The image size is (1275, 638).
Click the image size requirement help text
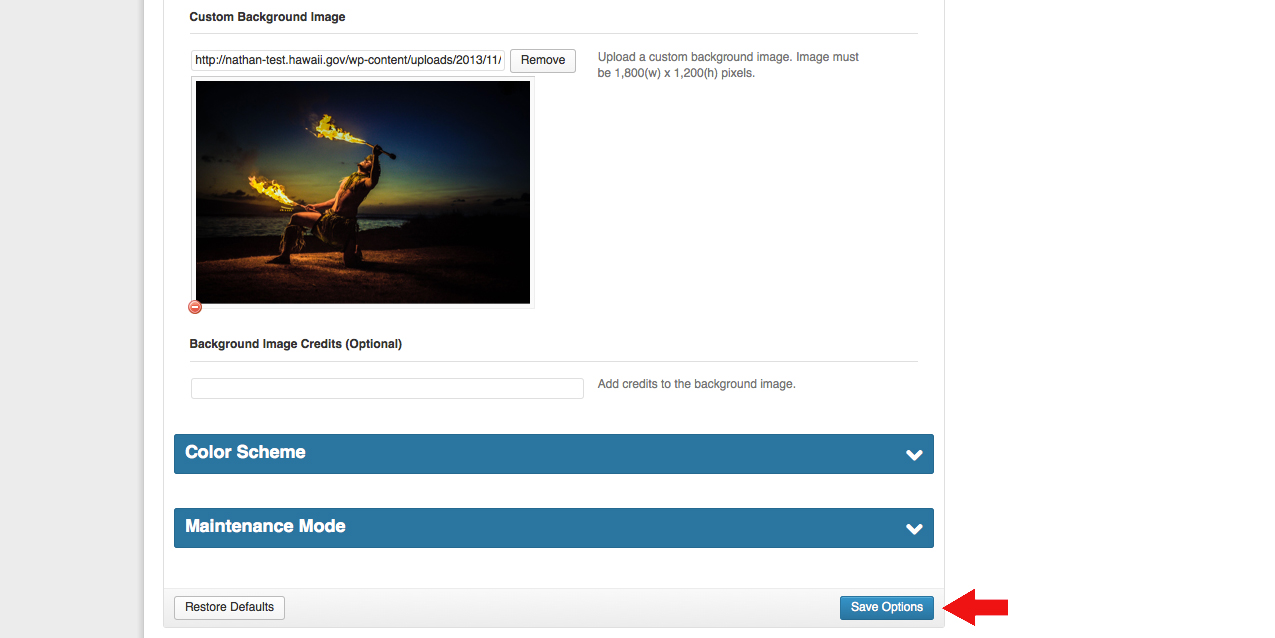(727, 65)
